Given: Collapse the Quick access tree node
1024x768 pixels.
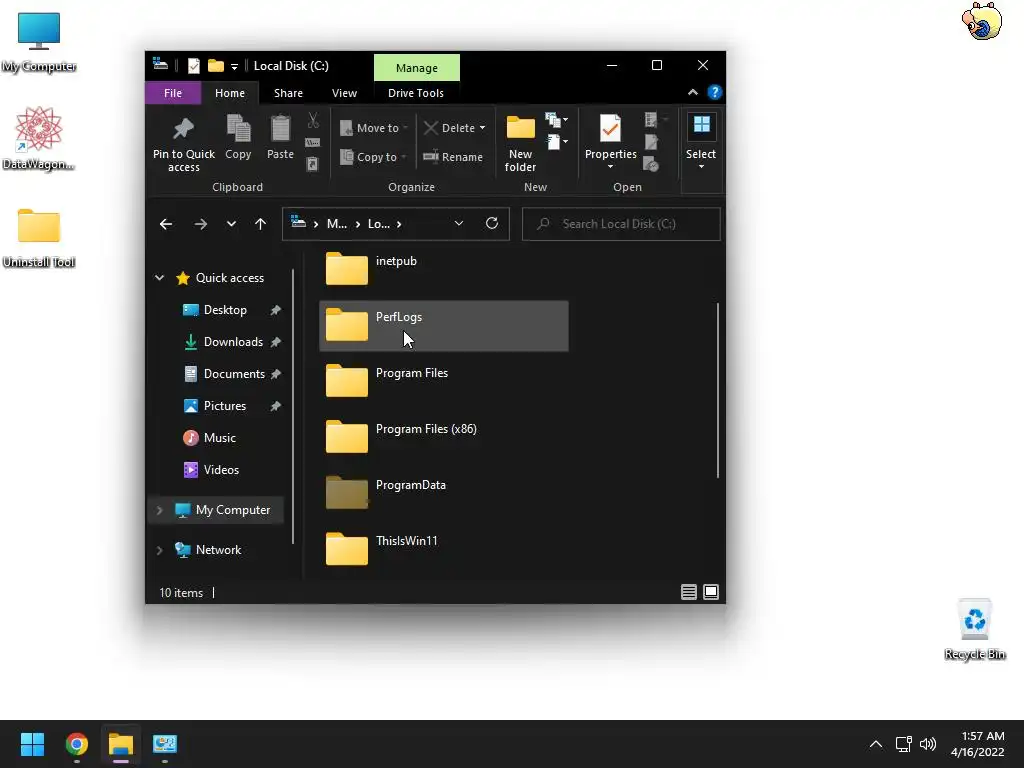Looking at the screenshot, I should [x=159, y=278].
